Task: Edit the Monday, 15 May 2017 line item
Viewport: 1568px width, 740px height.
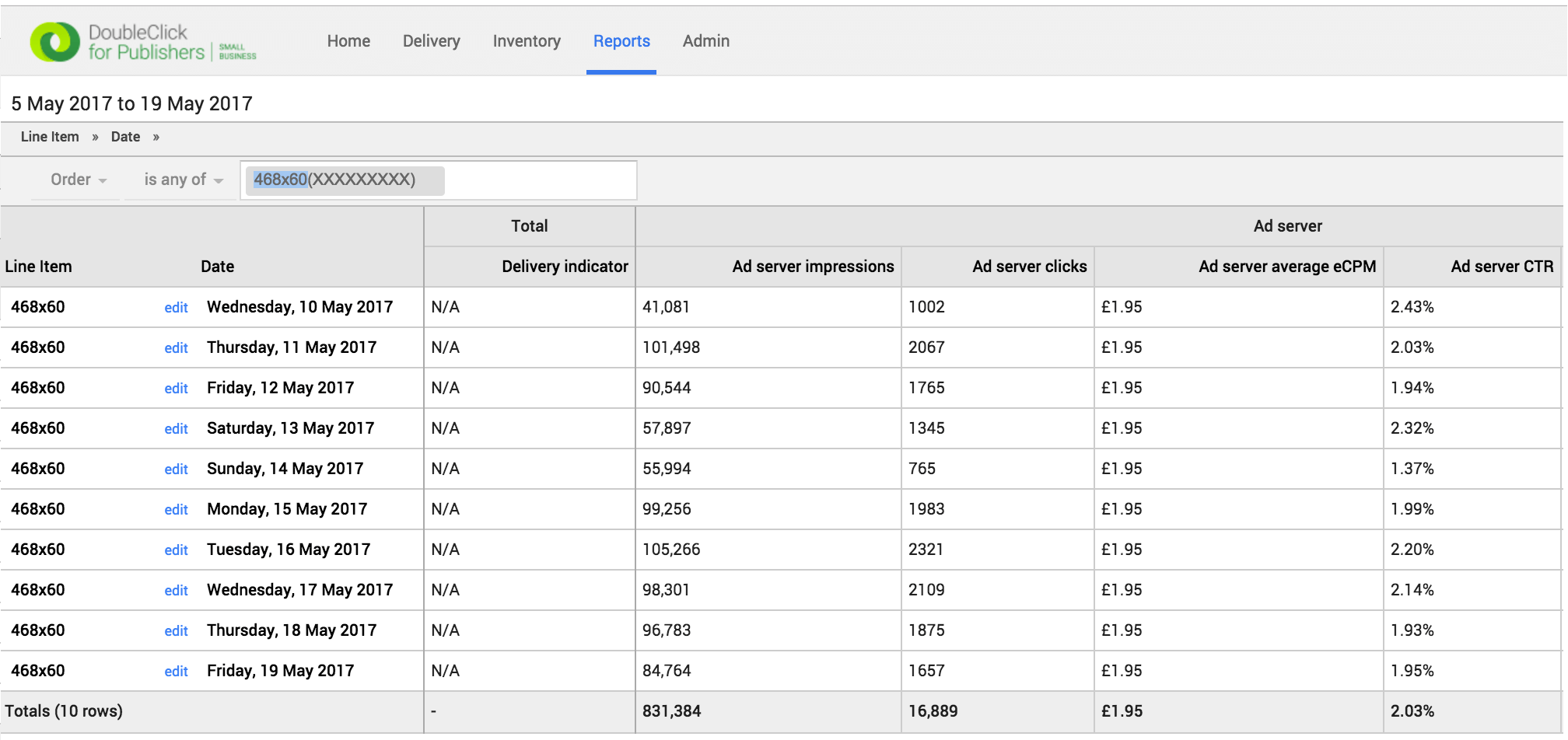Action: (176, 510)
